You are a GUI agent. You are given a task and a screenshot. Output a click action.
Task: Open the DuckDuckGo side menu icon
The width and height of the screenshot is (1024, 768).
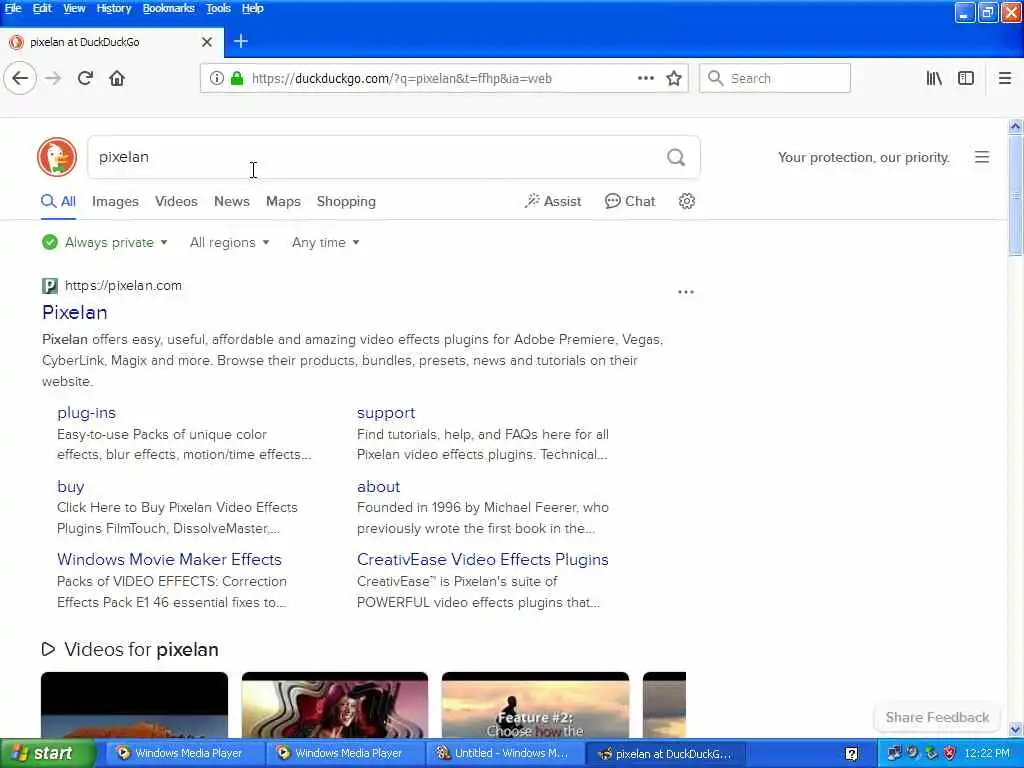pyautogui.click(x=982, y=157)
